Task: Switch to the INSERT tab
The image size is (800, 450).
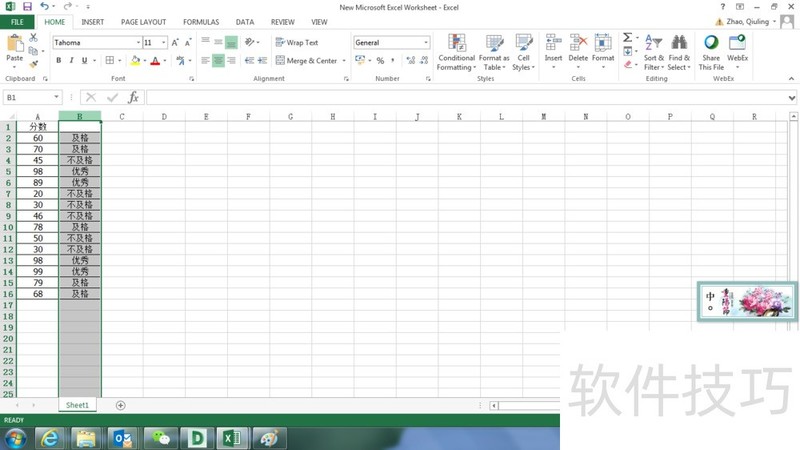Action: point(92,22)
